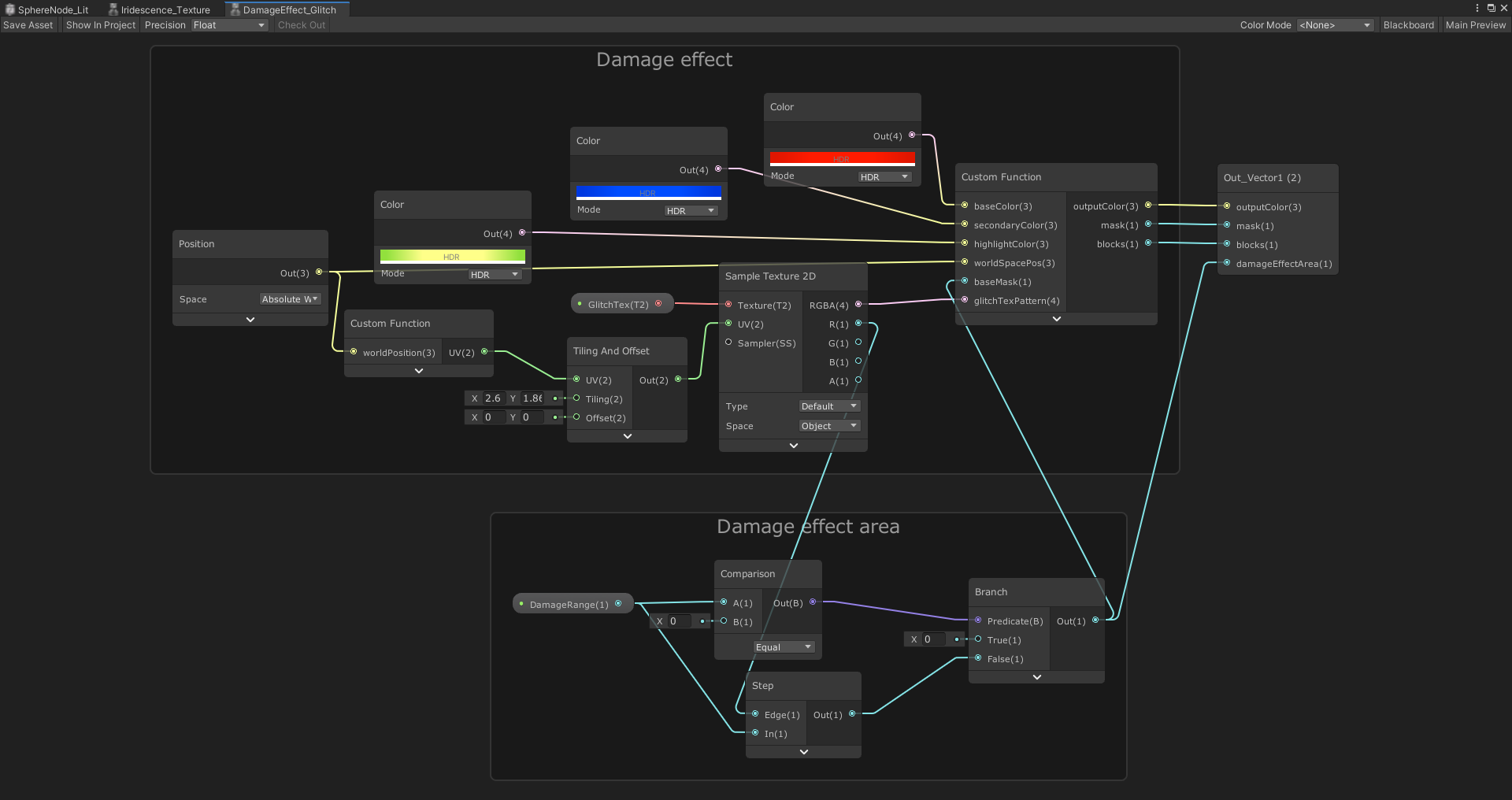Click the Tiling And Offset Out(2) port
1512x800 pixels.
click(678, 380)
